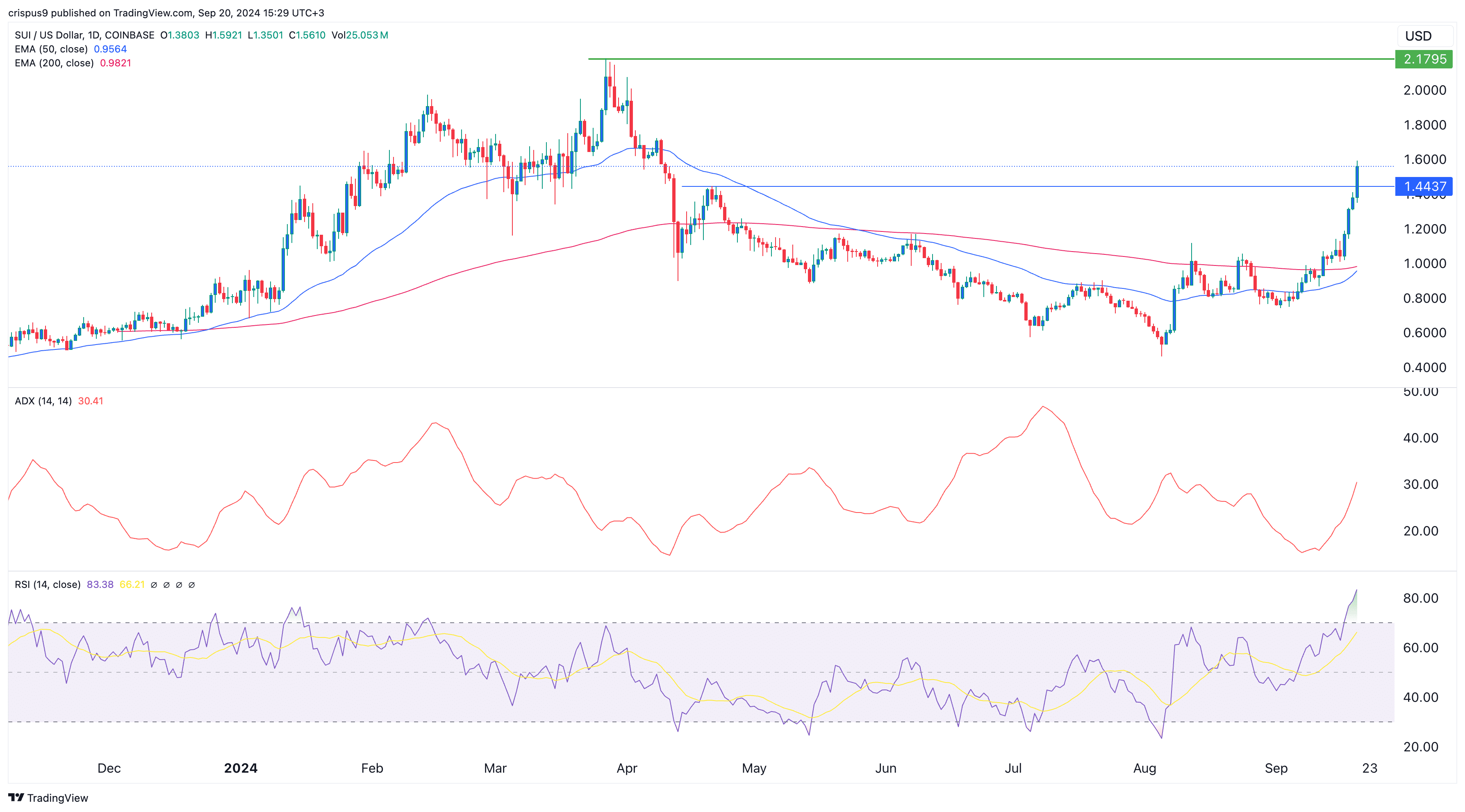Click the Jun label on the time axis
This screenshot has width=1465, height=812.
coord(885,768)
